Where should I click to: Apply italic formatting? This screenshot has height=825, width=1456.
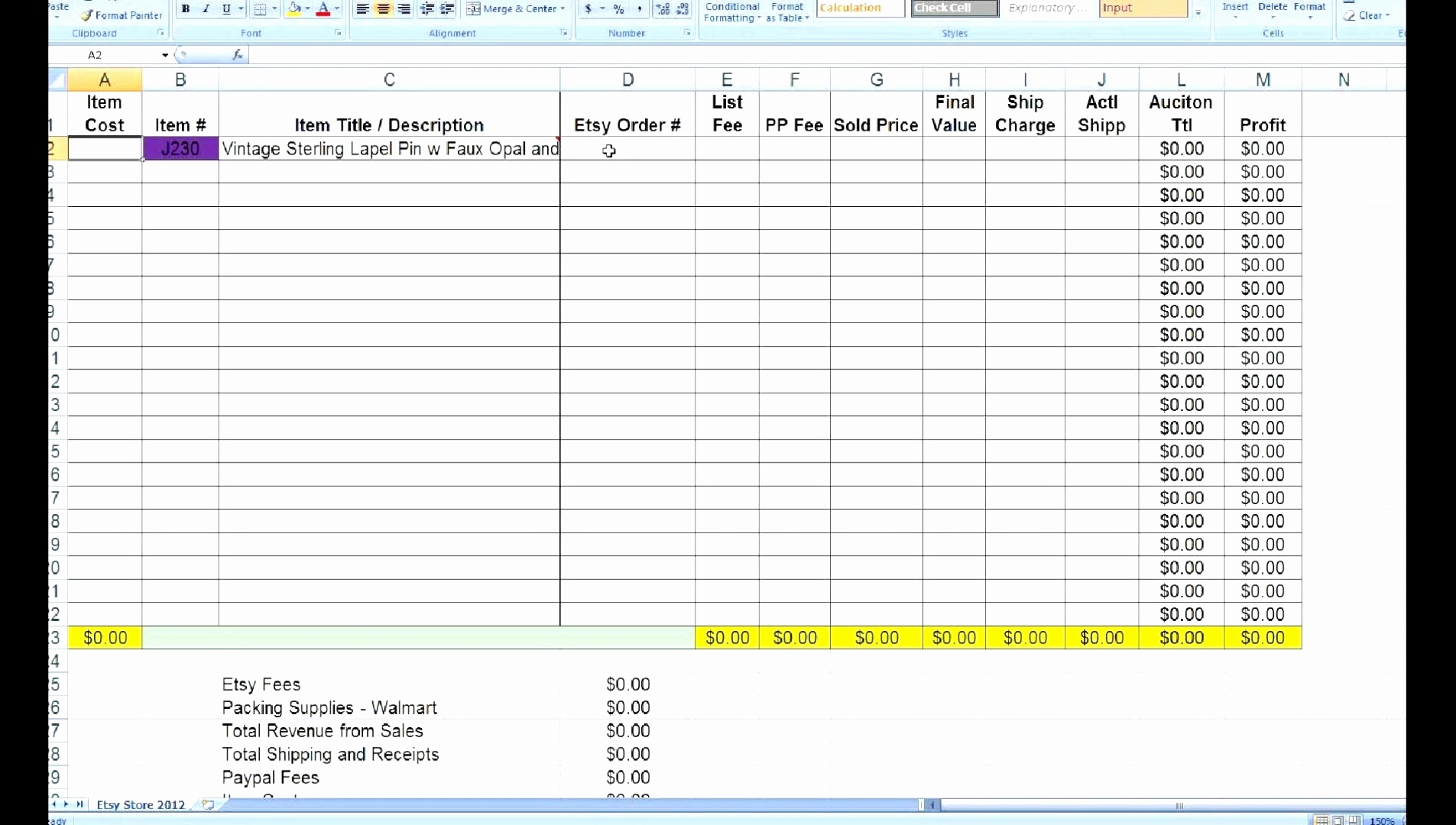click(x=205, y=8)
